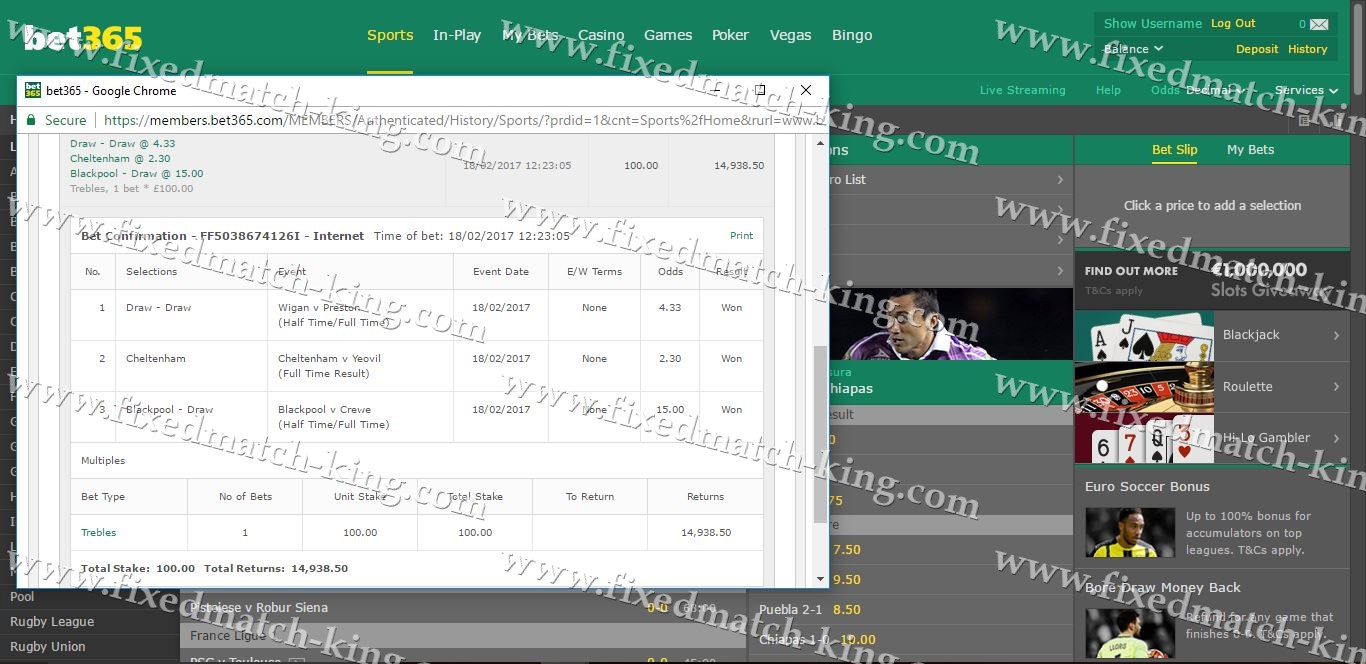The width and height of the screenshot is (1366, 664).
Task: Click the Trebles bet type link
Action: point(98,533)
